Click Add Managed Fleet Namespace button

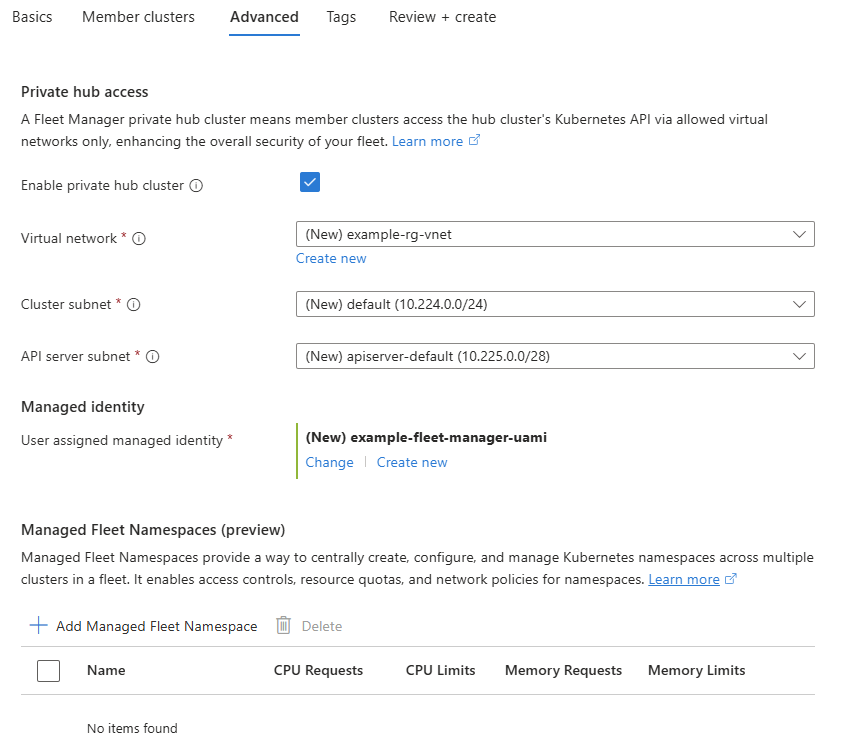[x=143, y=626]
